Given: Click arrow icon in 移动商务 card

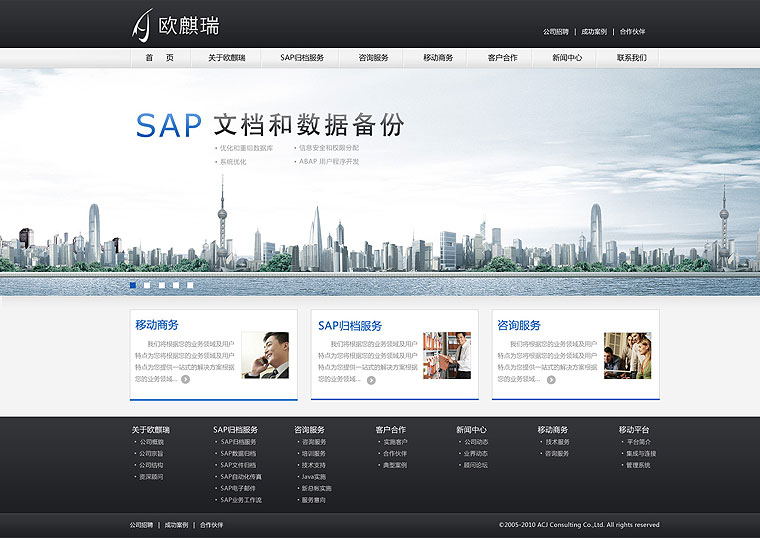Looking at the screenshot, I should 185,379.
